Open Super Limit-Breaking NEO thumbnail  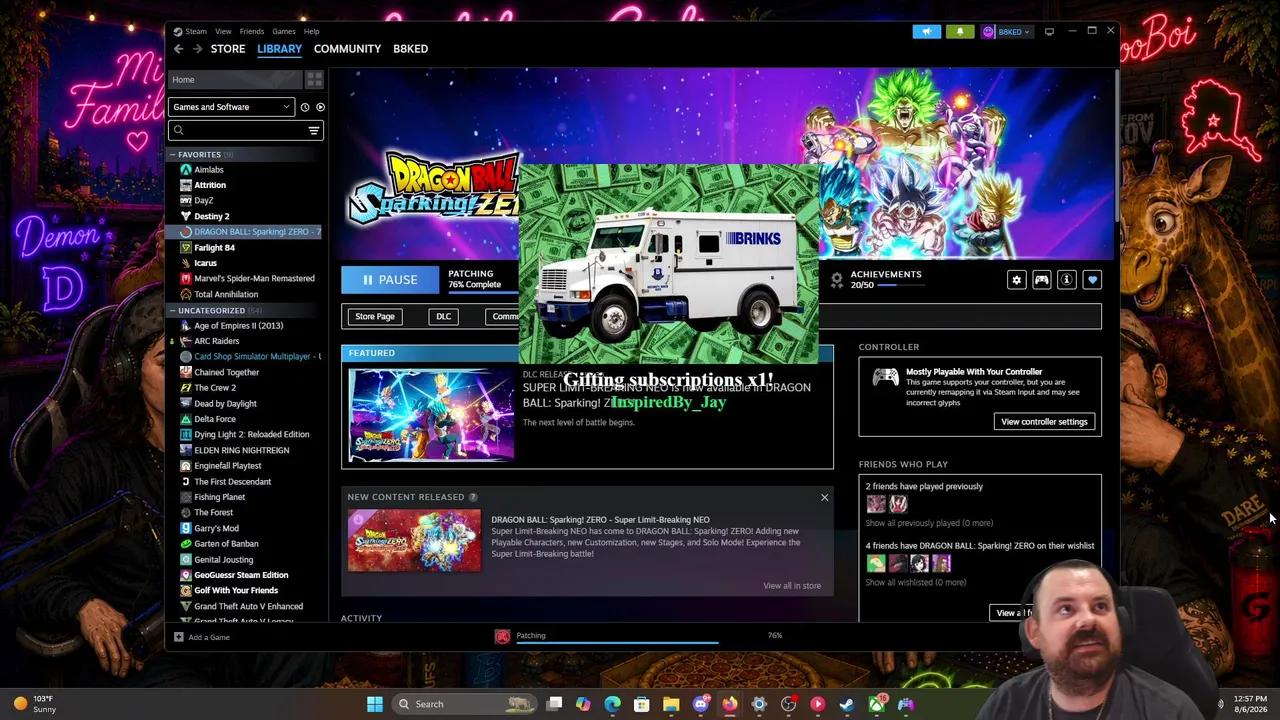pos(414,541)
